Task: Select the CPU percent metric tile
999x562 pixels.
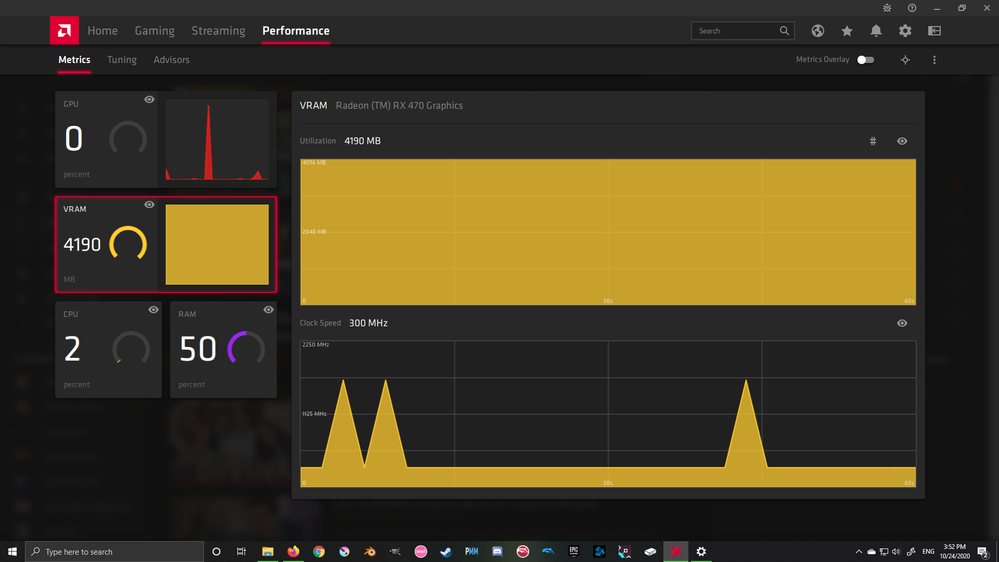Action: 108,350
